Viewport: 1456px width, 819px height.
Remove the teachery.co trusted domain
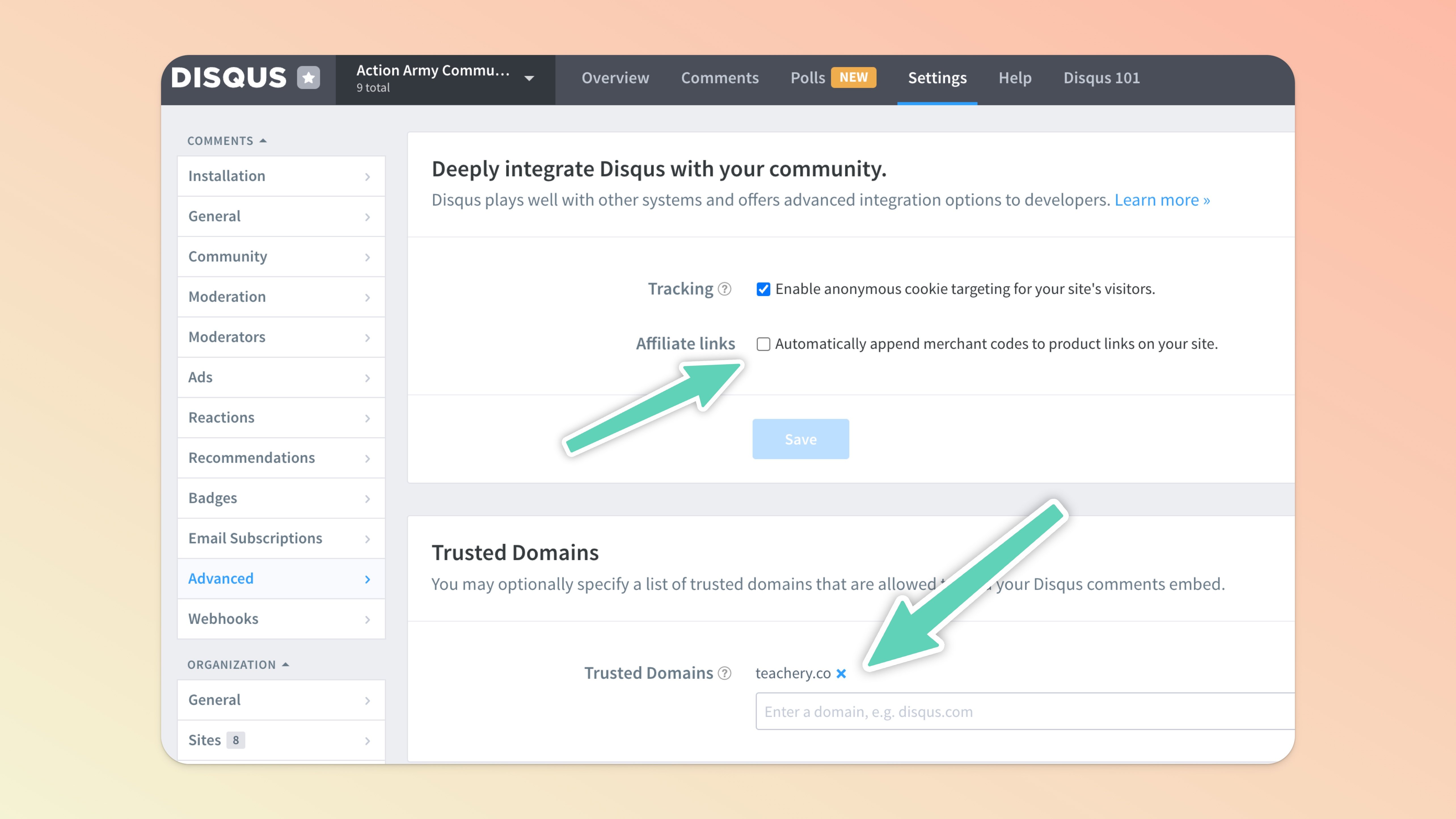click(x=841, y=673)
